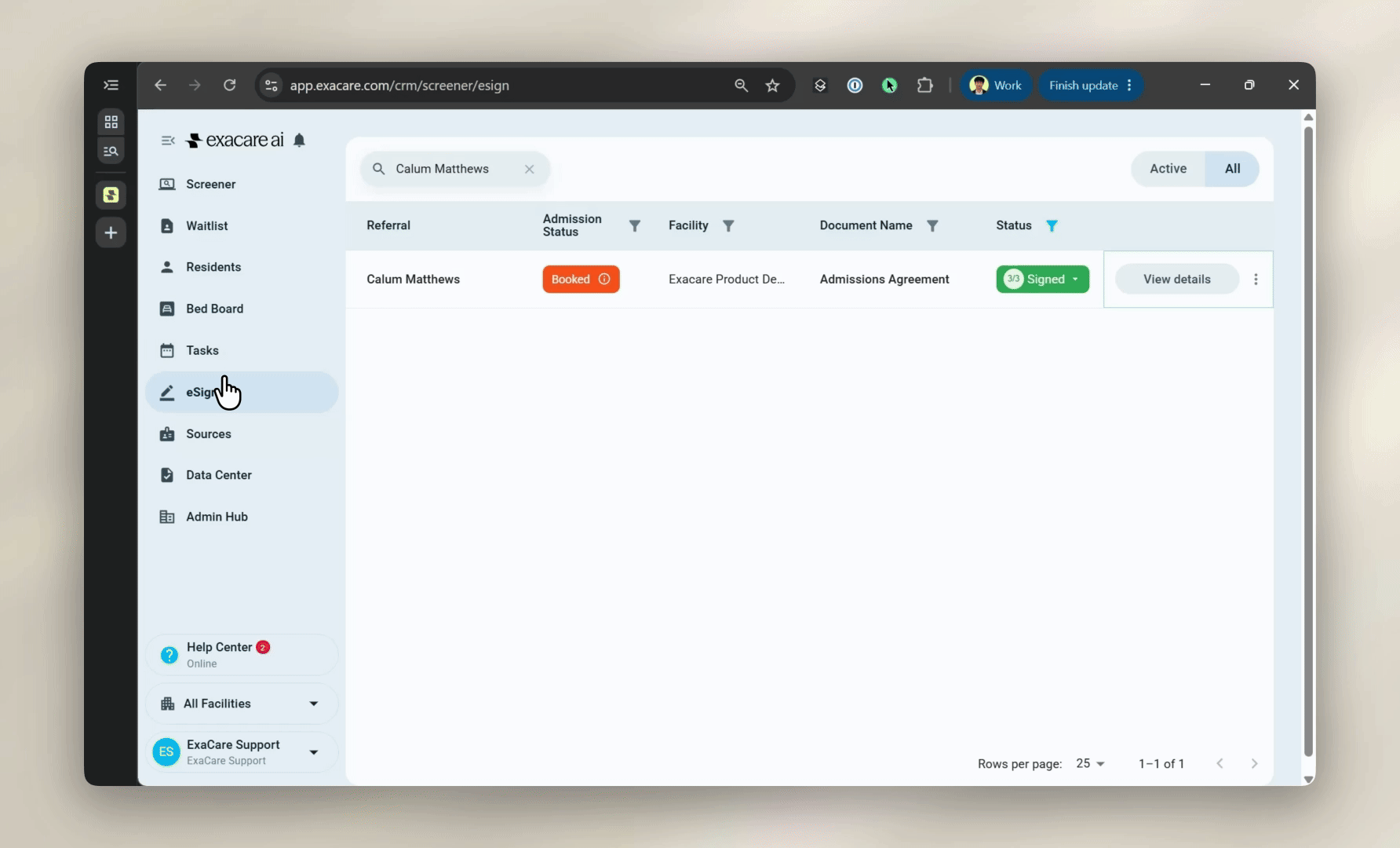Bookmark this page with star icon
The image size is (1400, 848).
(773, 86)
